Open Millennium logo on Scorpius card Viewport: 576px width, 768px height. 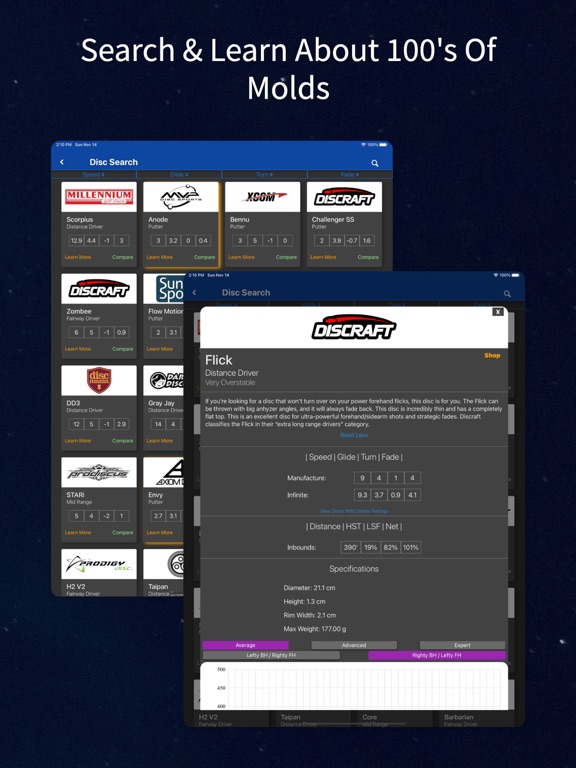[x=99, y=197]
